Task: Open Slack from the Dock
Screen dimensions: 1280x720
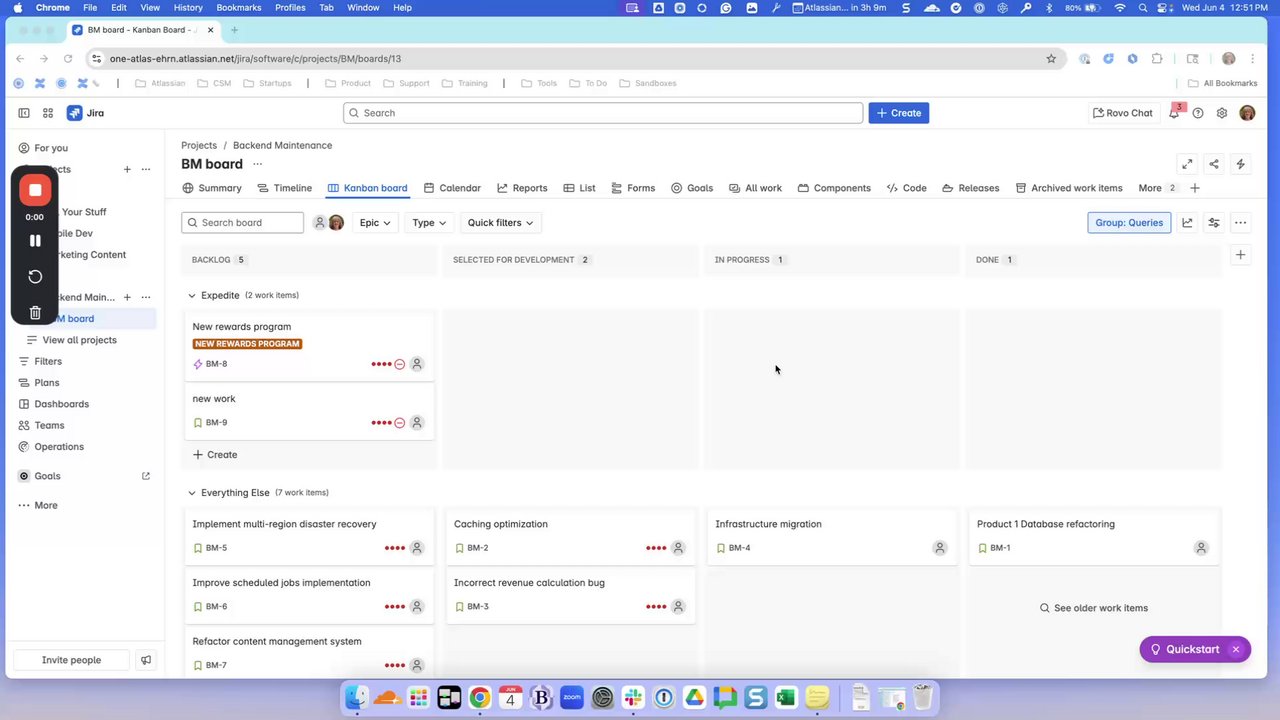Action: point(633,697)
